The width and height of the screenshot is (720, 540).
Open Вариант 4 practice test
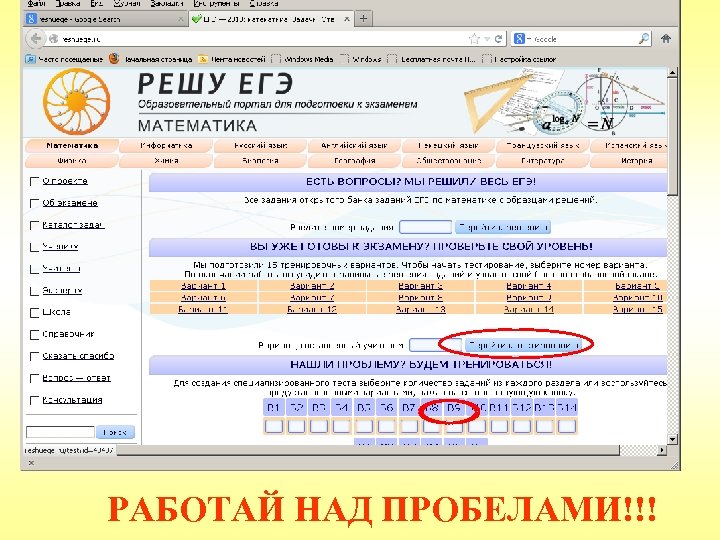coord(529,286)
